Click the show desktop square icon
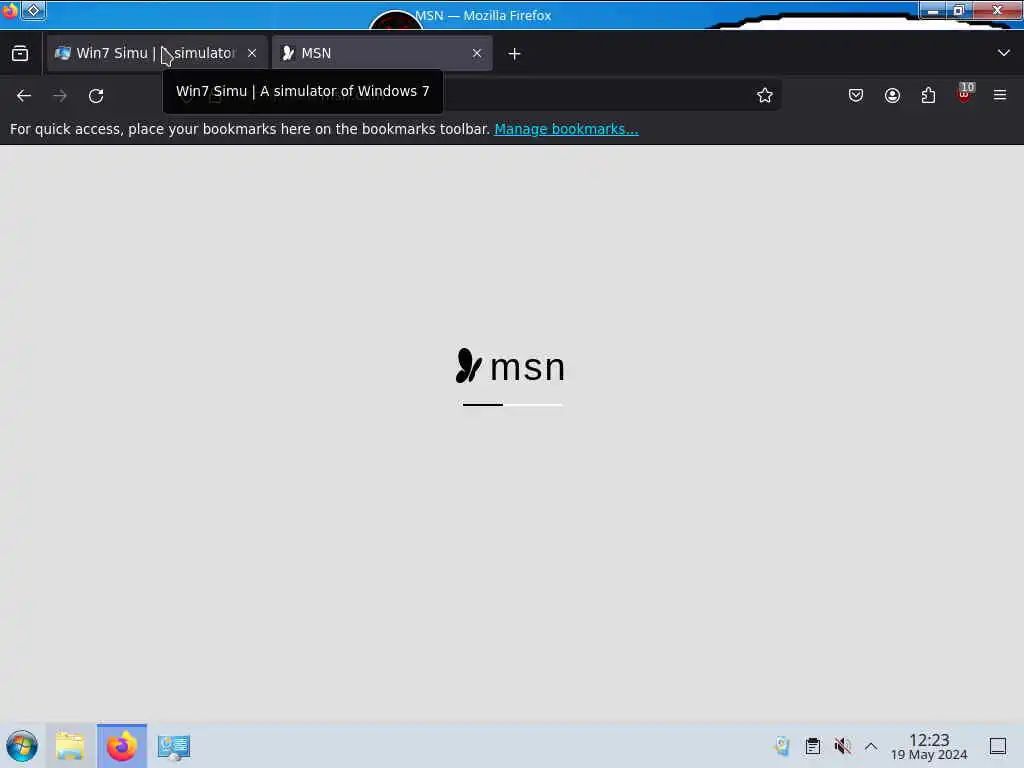This screenshot has width=1024, height=768. [998, 746]
